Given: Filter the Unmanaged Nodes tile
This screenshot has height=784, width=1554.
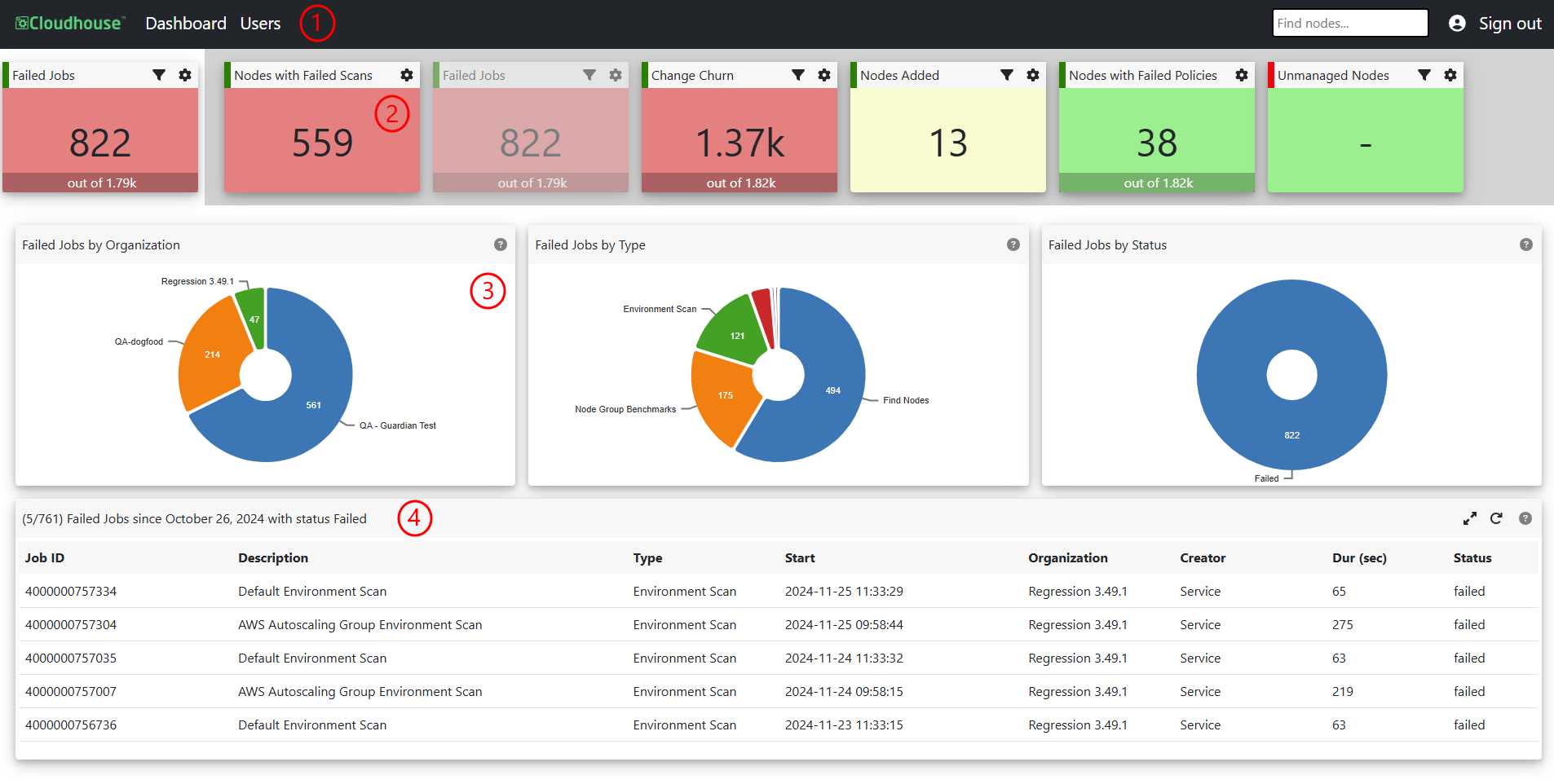Looking at the screenshot, I should pyautogui.click(x=1424, y=75).
